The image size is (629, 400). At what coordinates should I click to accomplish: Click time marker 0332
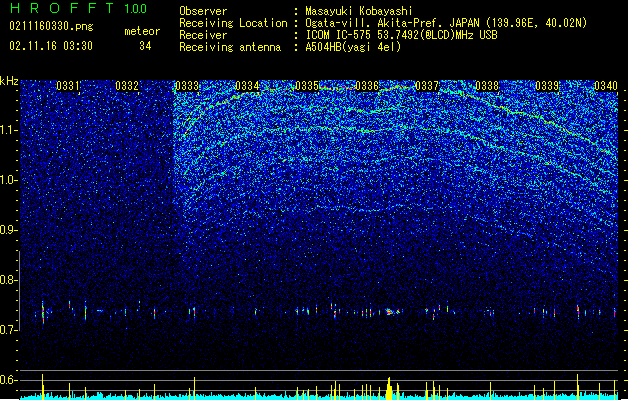127,86
